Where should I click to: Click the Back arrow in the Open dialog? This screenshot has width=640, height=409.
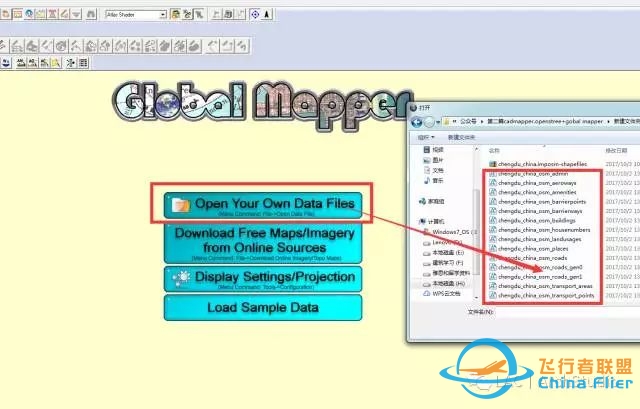point(417,122)
